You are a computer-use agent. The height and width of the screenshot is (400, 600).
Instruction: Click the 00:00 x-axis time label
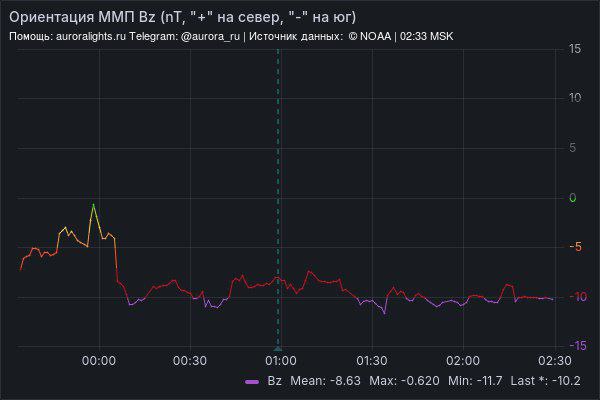point(99,361)
